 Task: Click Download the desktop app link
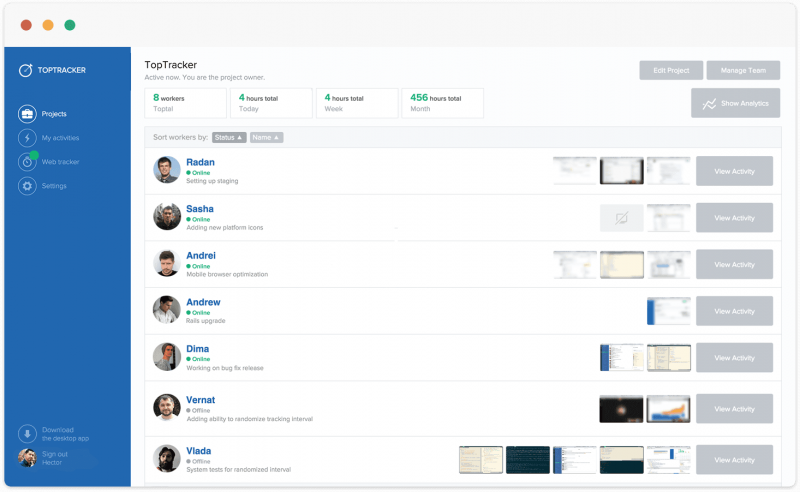(65, 434)
